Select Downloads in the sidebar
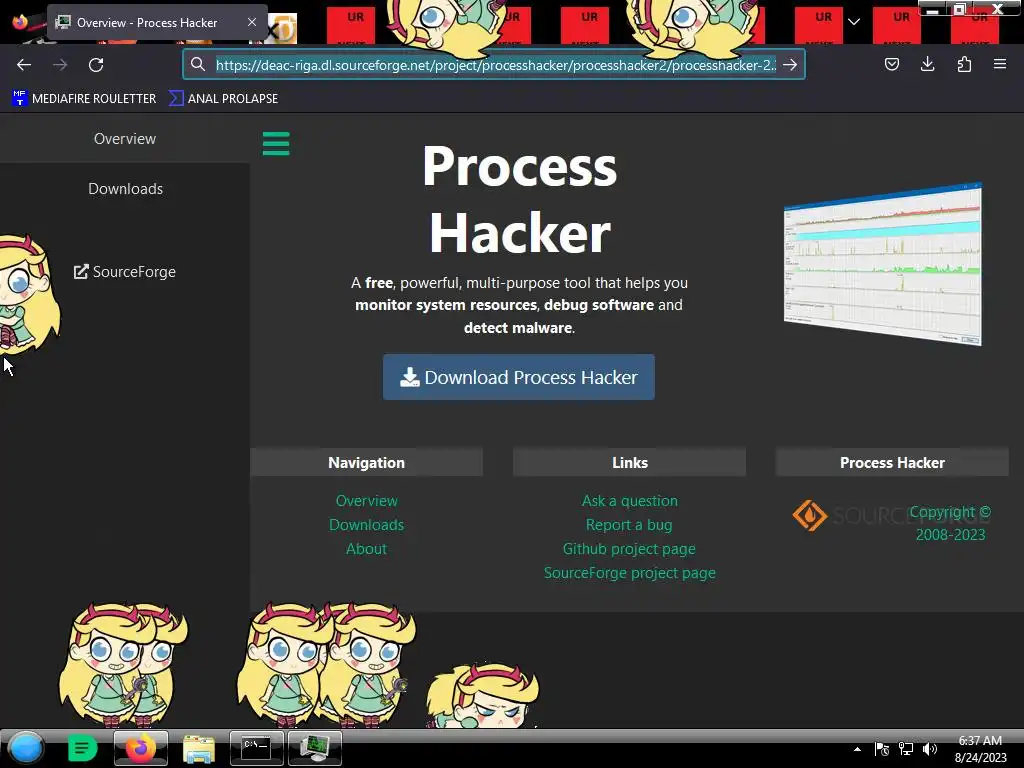 (125, 189)
